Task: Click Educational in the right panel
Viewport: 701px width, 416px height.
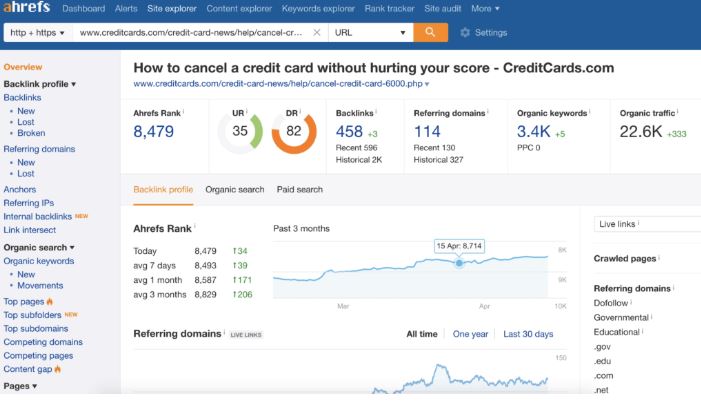Action: click(617, 332)
